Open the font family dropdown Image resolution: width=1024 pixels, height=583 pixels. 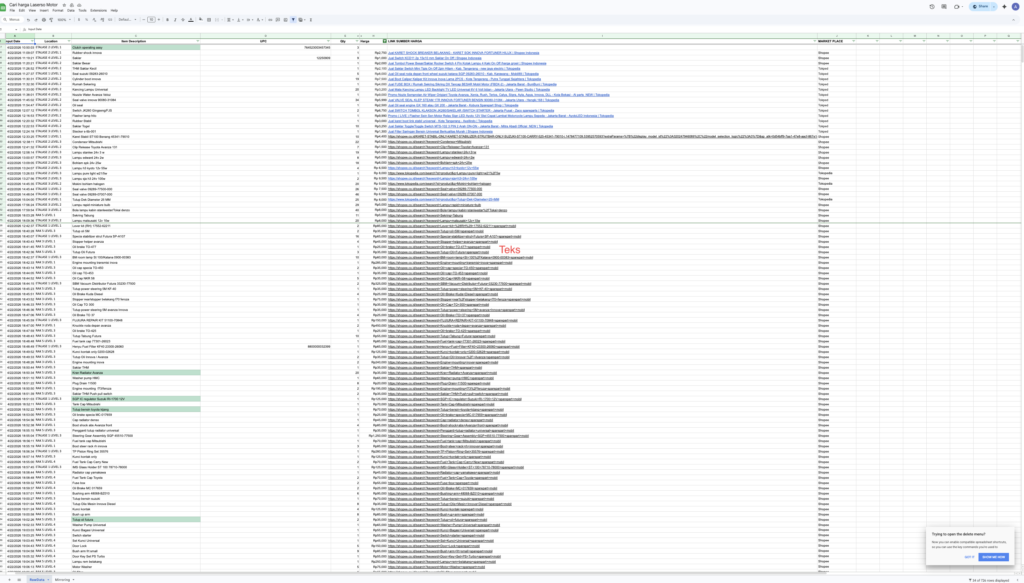click(x=127, y=20)
